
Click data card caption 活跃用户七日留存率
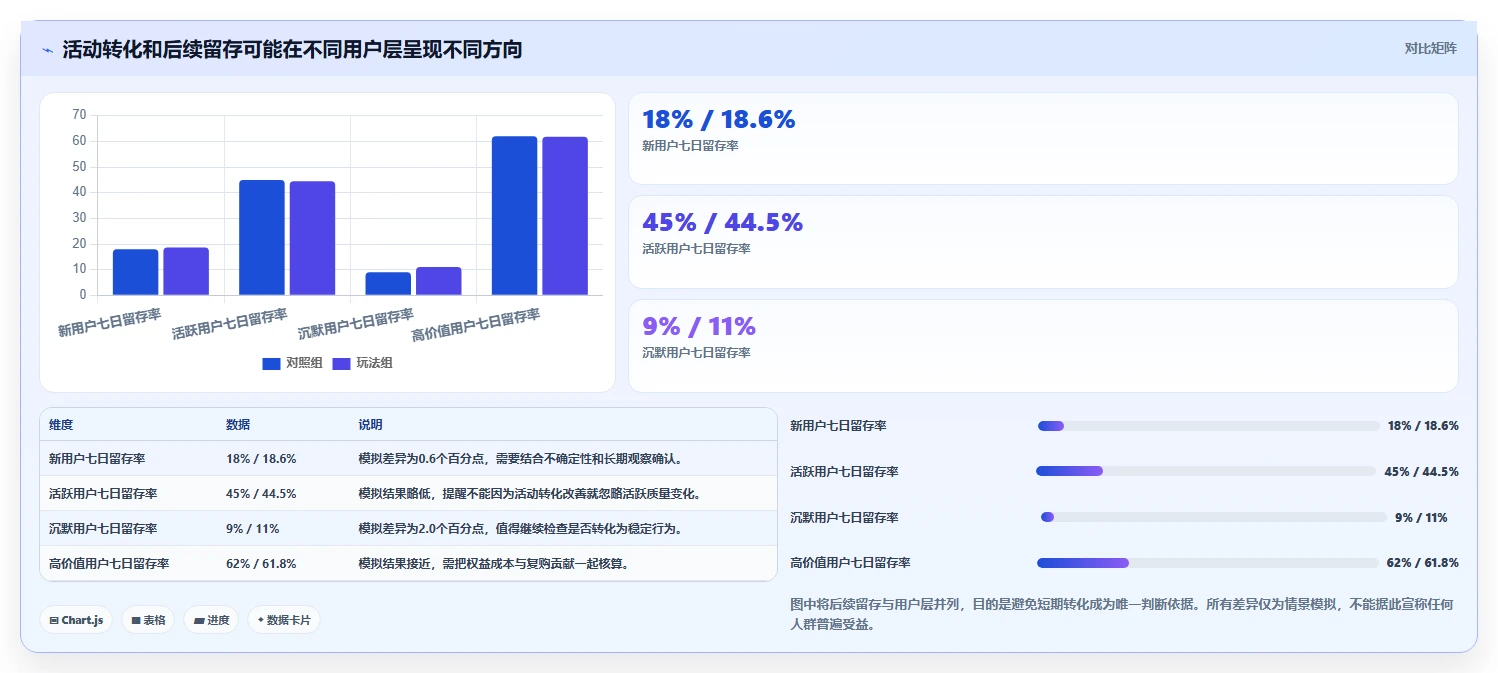(696, 249)
